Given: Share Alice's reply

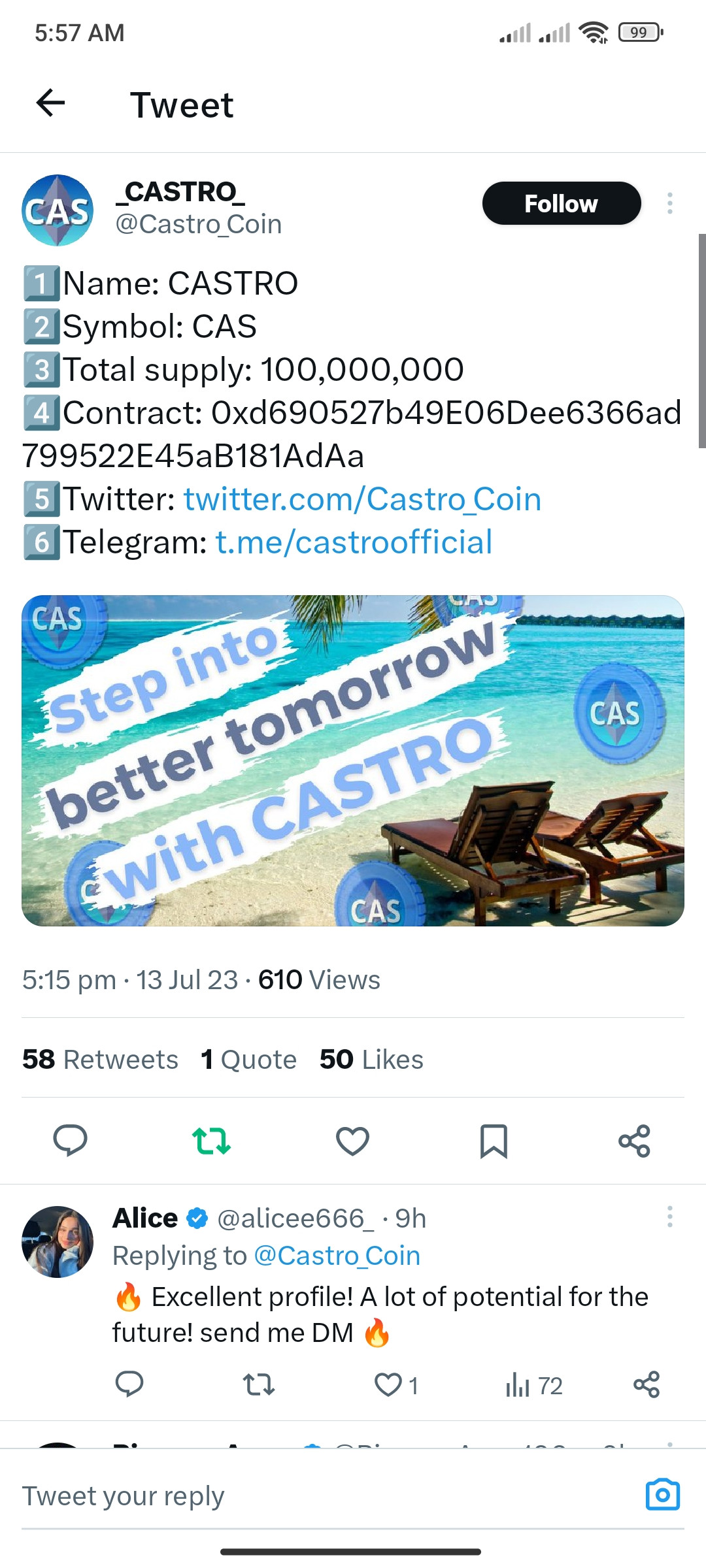Looking at the screenshot, I should [647, 1384].
